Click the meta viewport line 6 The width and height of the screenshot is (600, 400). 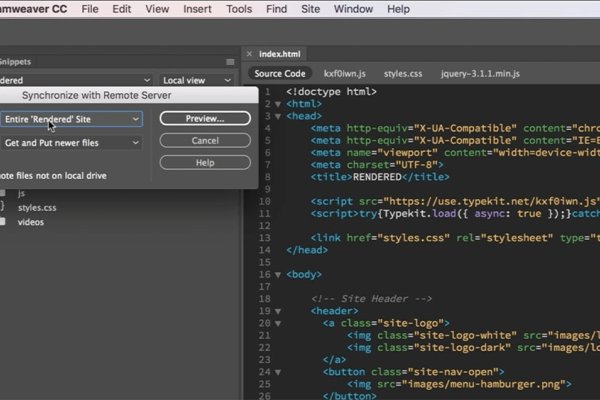point(455,153)
